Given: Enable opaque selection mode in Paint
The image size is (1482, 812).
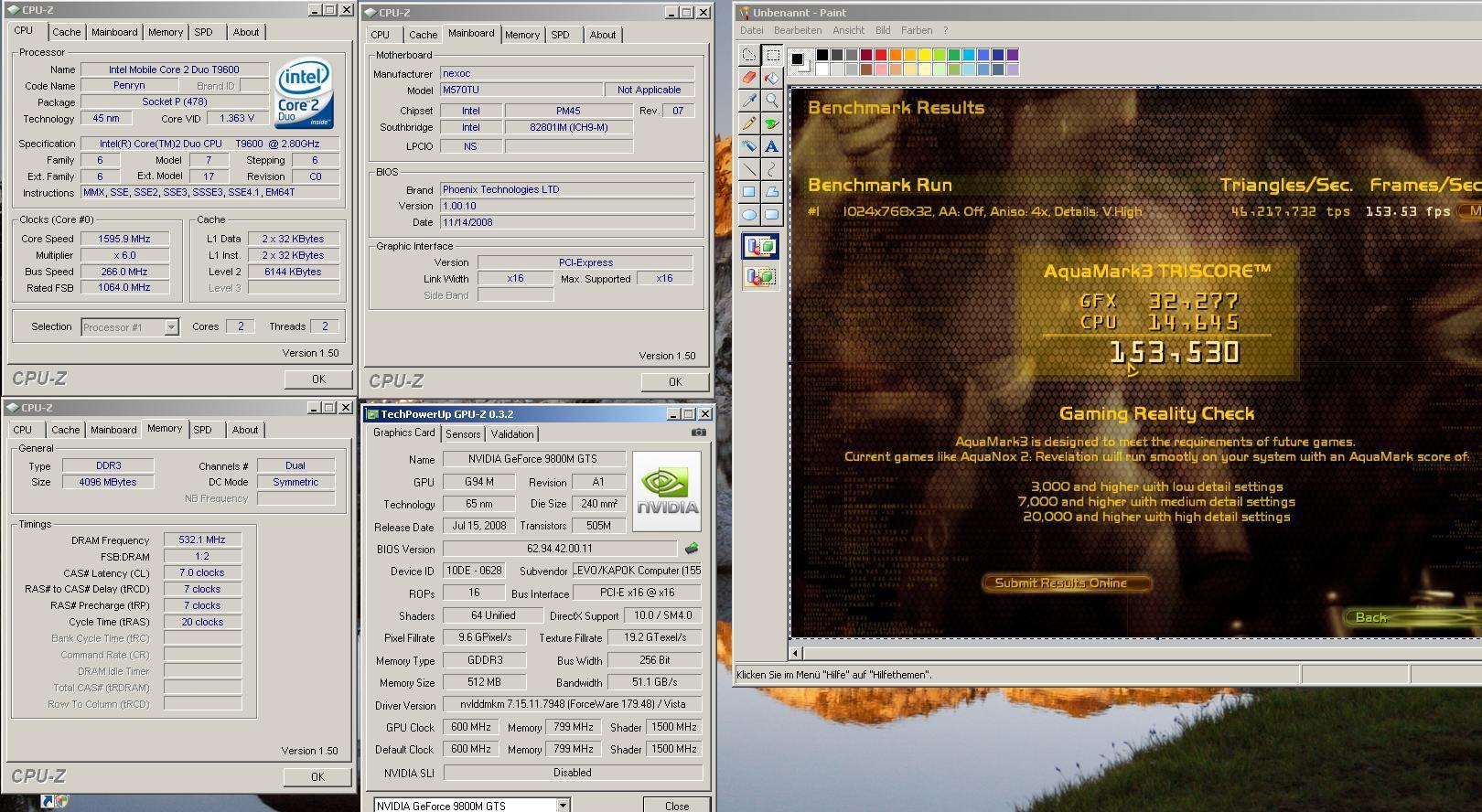Looking at the screenshot, I should point(760,247).
